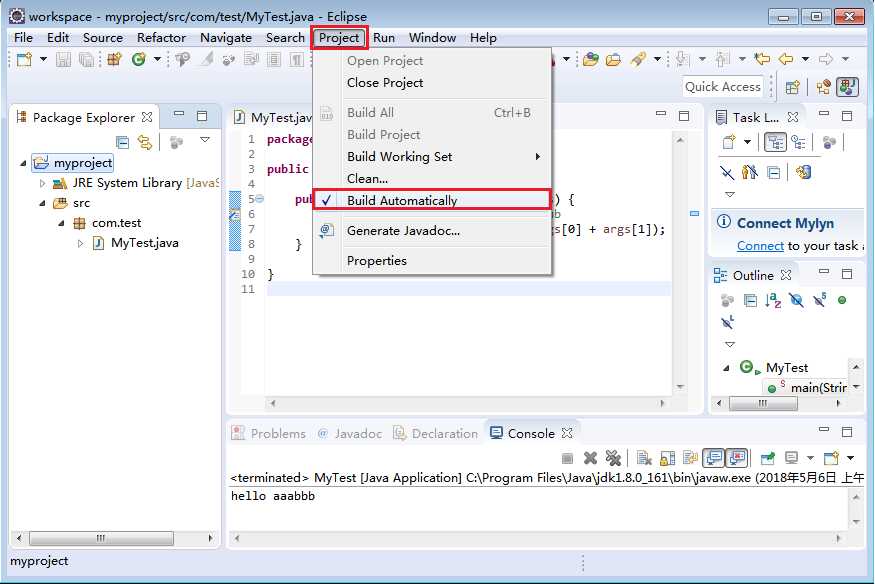Click the Word Wrap icon in Console
This screenshot has width=875, height=584.
(690, 458)
